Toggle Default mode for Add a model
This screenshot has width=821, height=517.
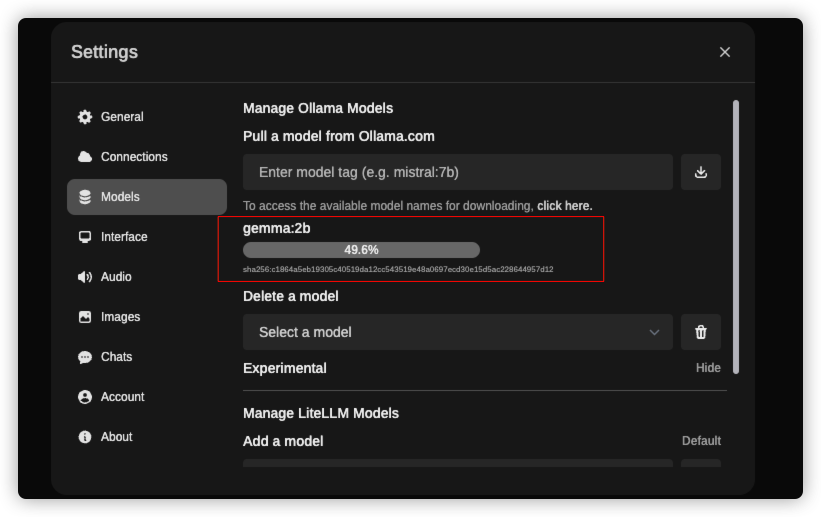pos(701,441)
